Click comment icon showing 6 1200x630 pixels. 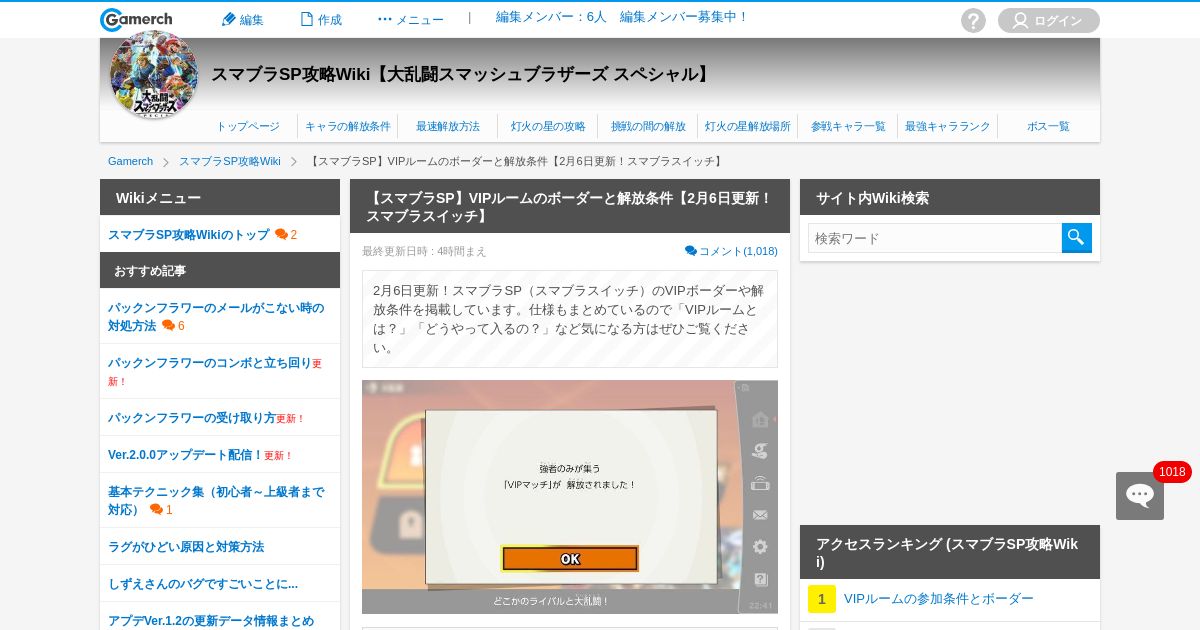(169, 326)
